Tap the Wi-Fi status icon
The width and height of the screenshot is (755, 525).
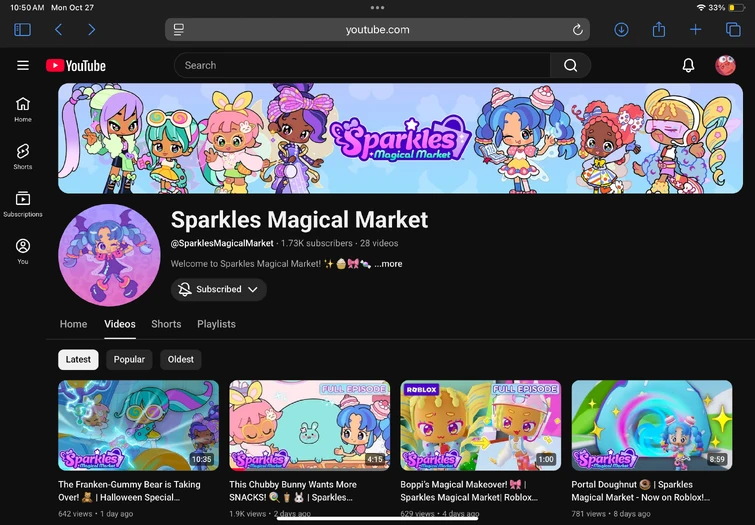pyautogui.click(x=701, y=8)
